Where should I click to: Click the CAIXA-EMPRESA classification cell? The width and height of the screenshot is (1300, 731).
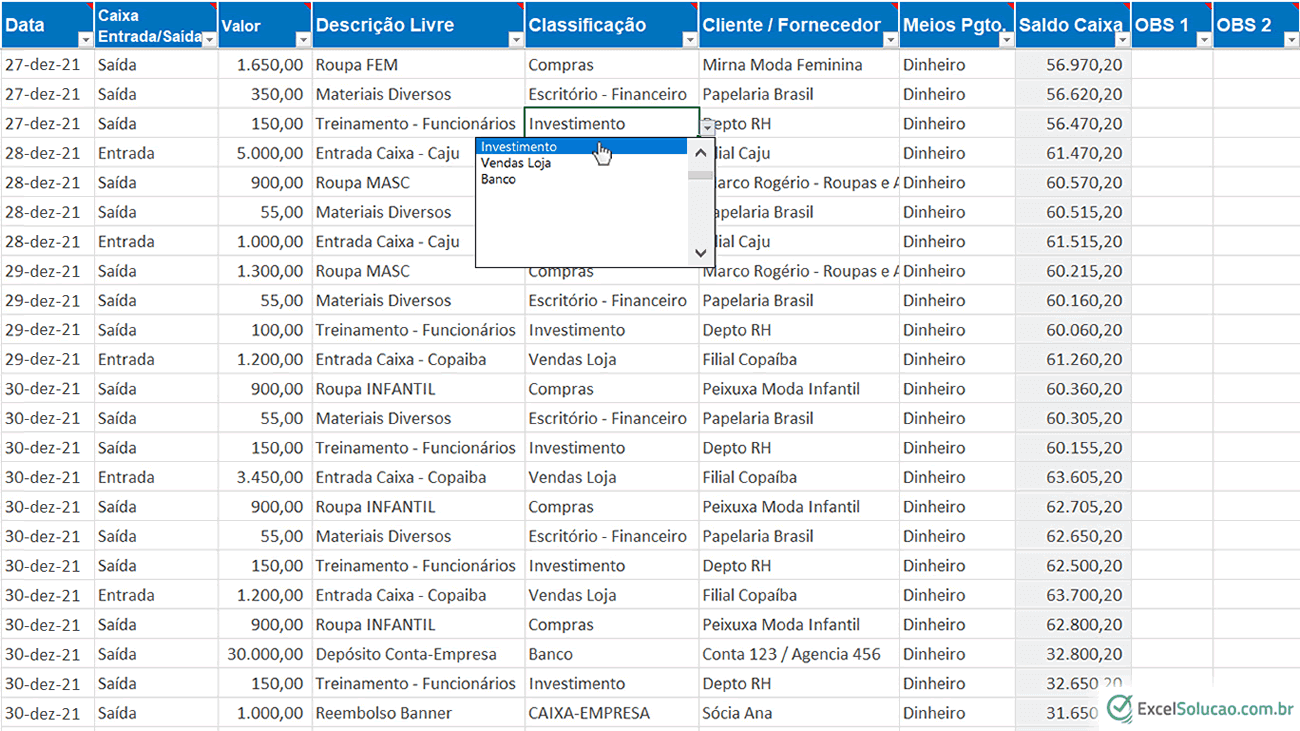(612, 713)
